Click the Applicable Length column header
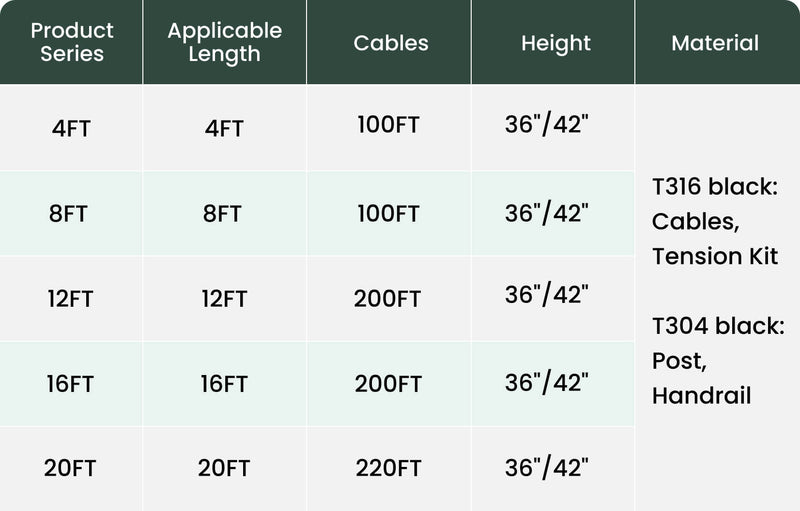 click(x=224, y=42)
